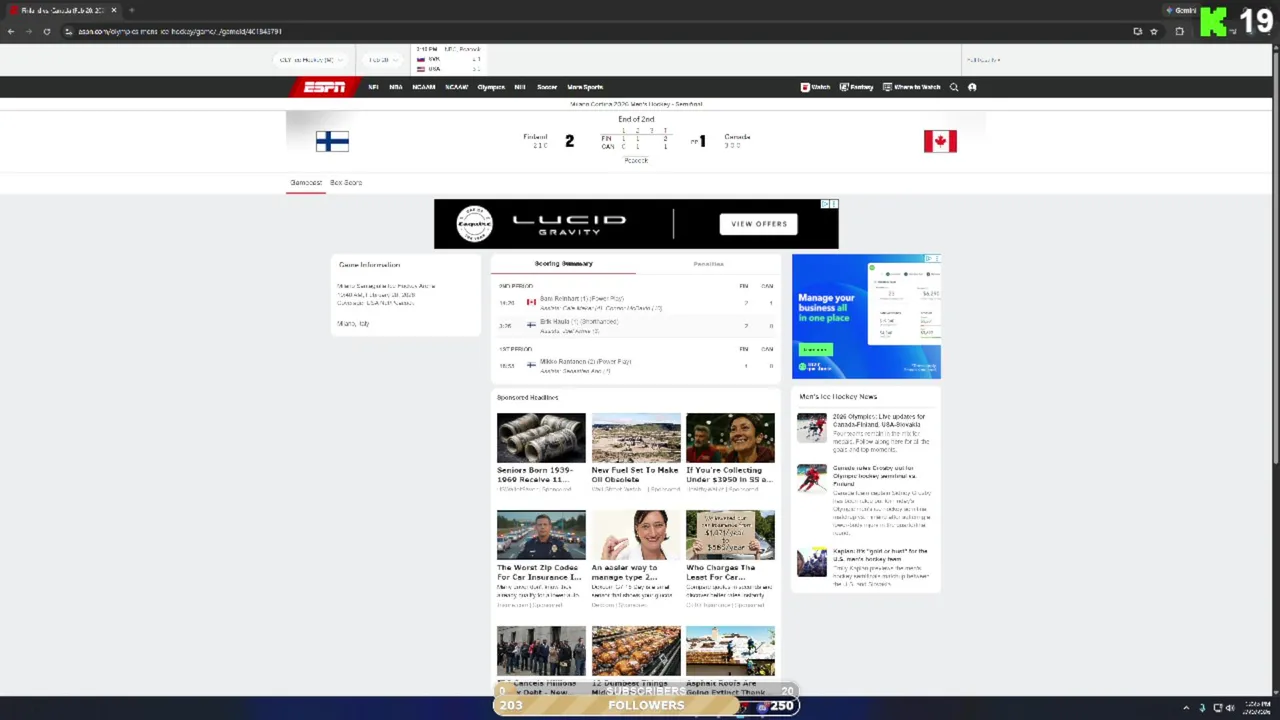Click the Finland flag beside Erik Haula
Image resolution: width=1280 pixels, height=720 pixels.
click(x=531, y=325)
